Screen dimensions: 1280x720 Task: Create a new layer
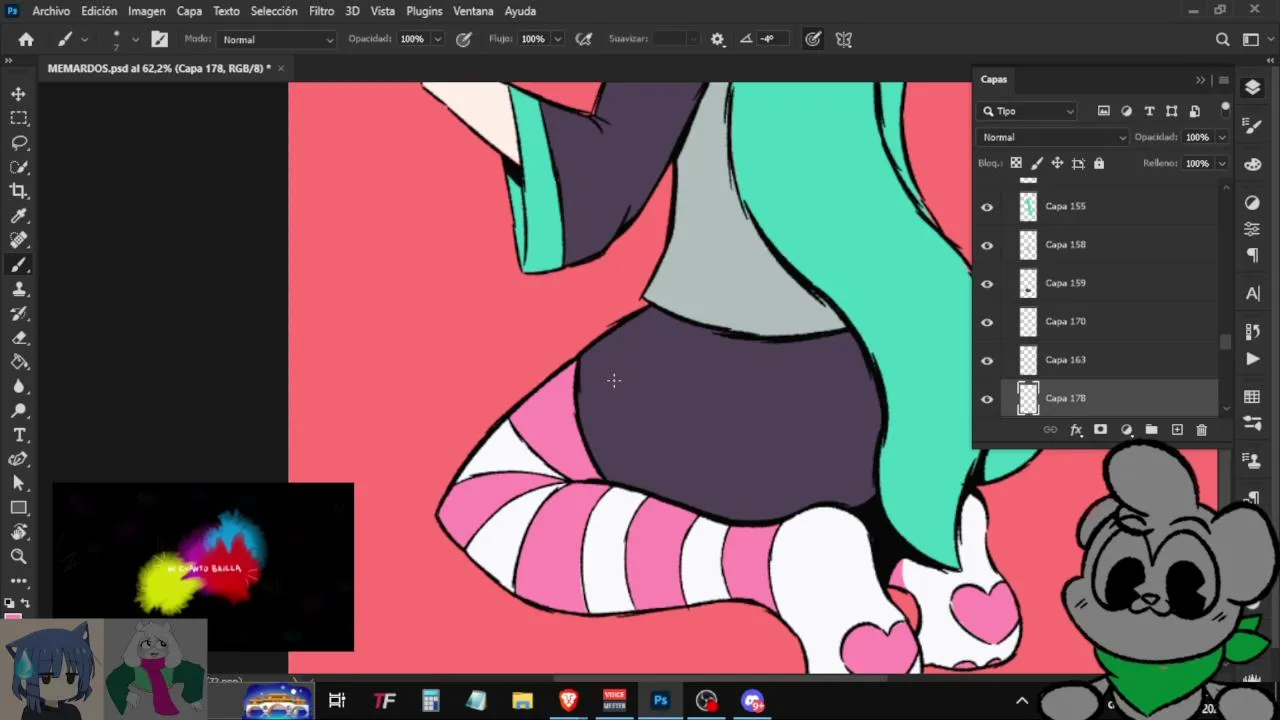point(1177,429)
